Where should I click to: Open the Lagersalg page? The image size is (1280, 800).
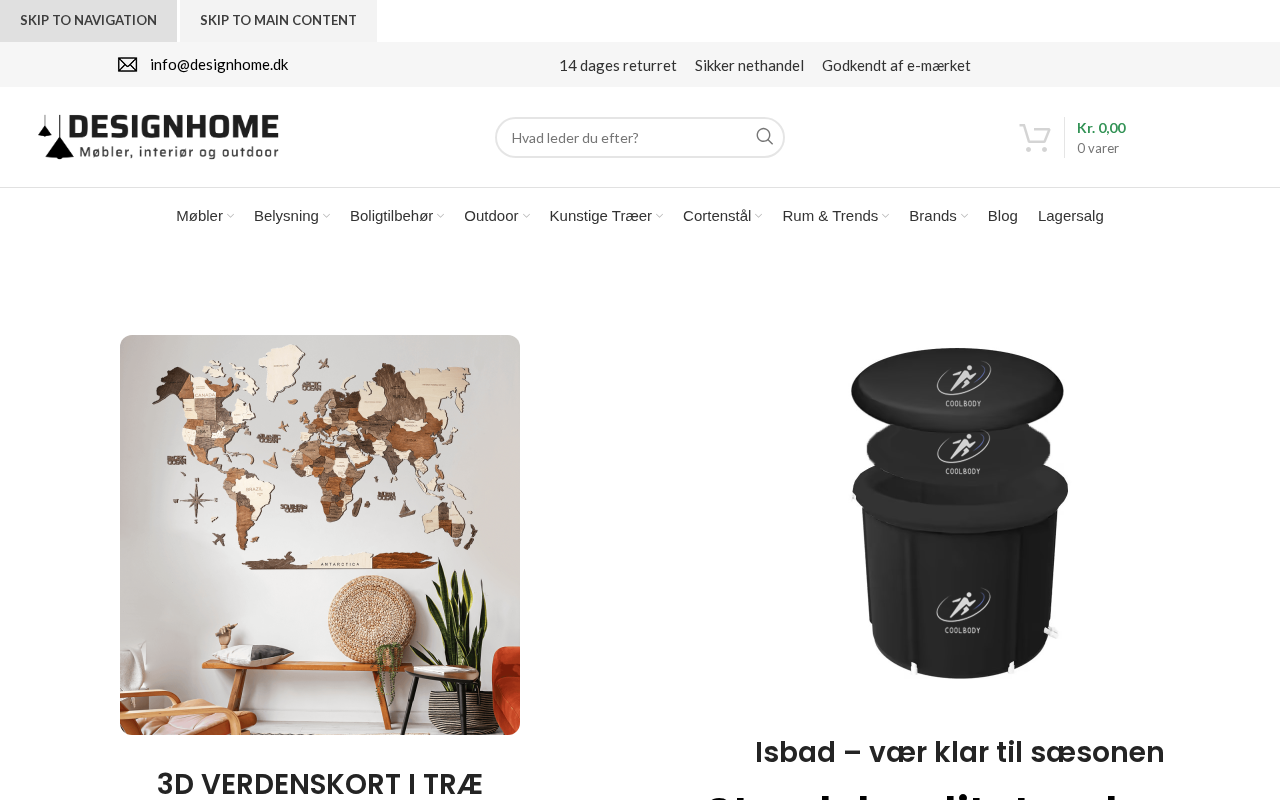click(x=1071, y=216)
